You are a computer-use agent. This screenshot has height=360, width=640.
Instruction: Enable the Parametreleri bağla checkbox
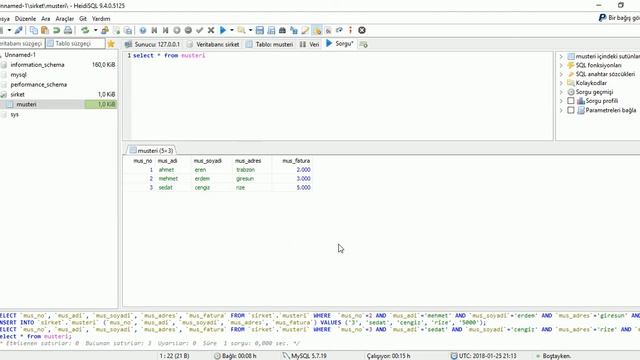(x=571, y=110)
